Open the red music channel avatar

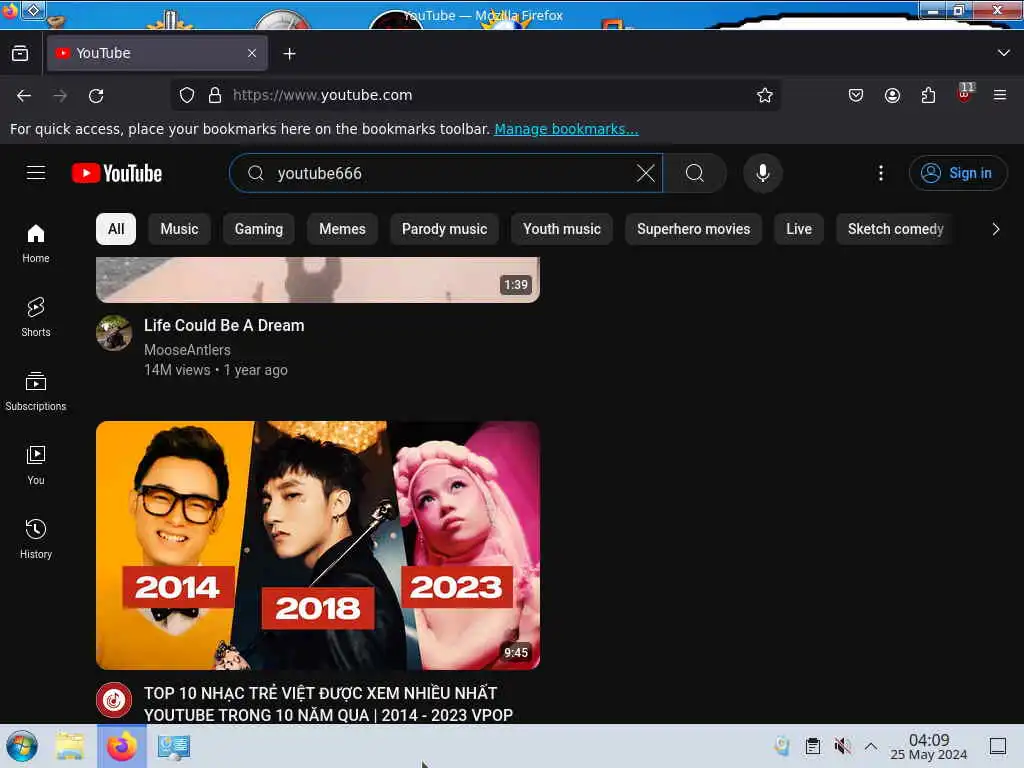[114, 700]
